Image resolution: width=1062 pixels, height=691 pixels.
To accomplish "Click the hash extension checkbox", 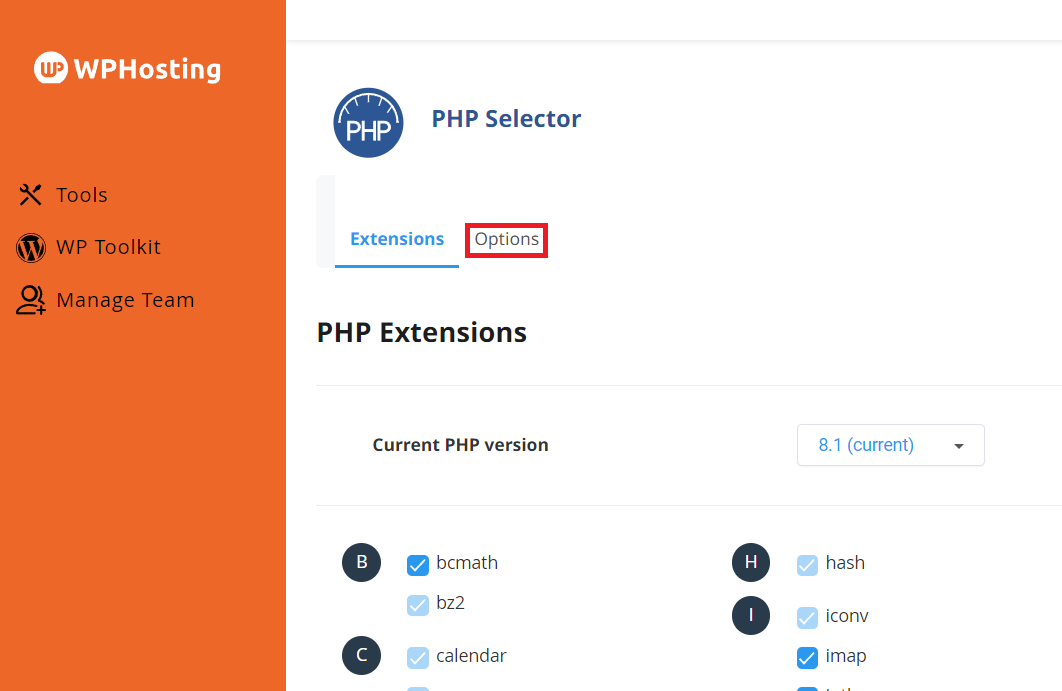I will tap(807, 565).
